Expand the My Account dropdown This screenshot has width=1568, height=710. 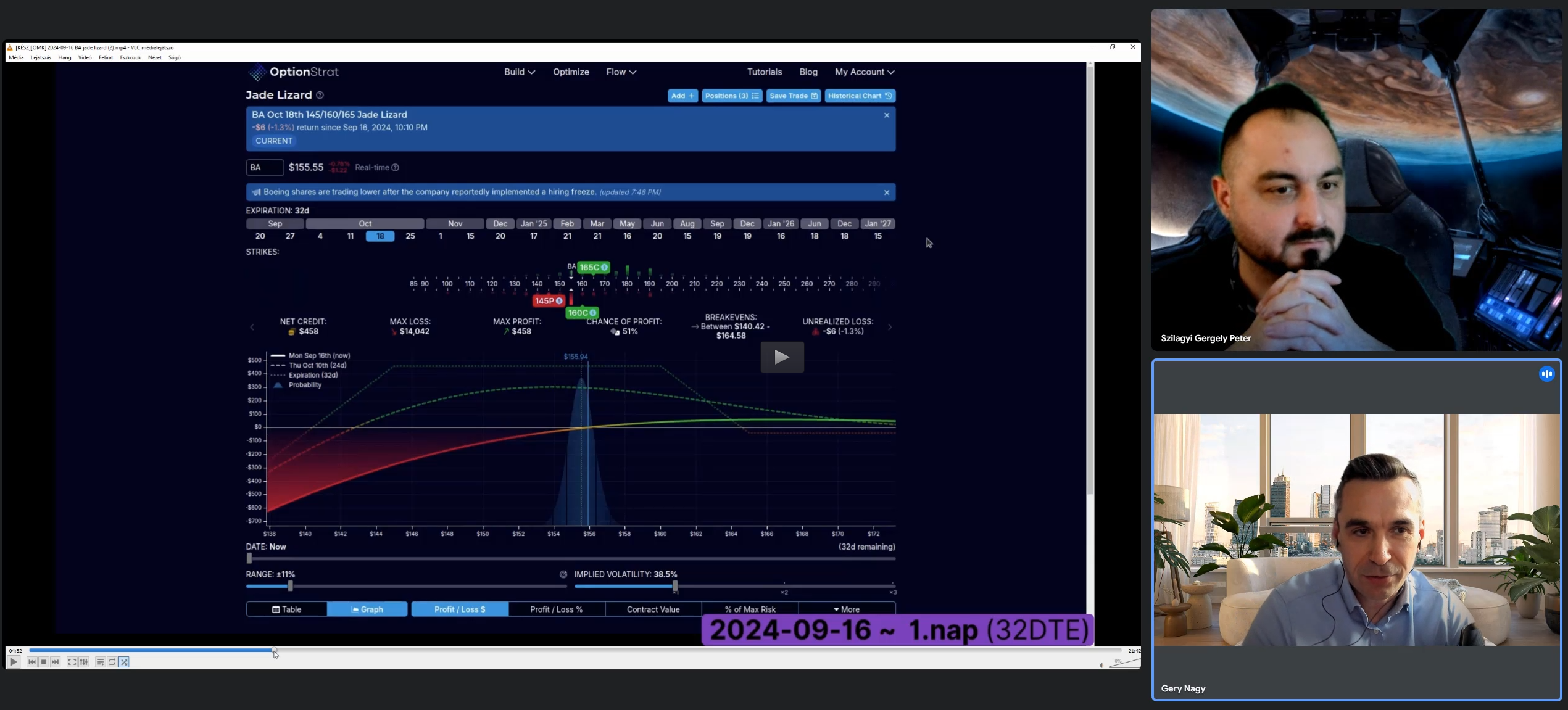[864, 72]
